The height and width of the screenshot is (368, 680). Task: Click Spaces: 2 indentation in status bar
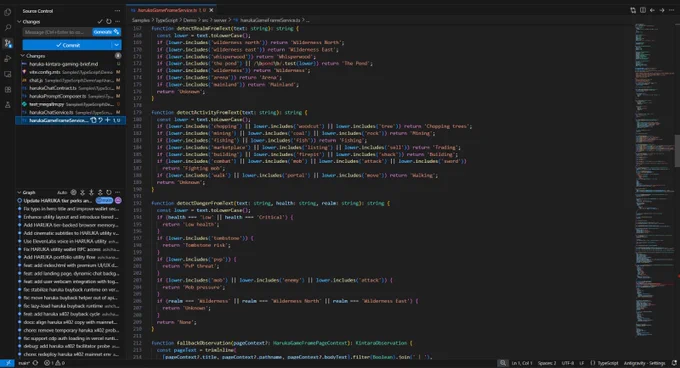pos(547,363)
